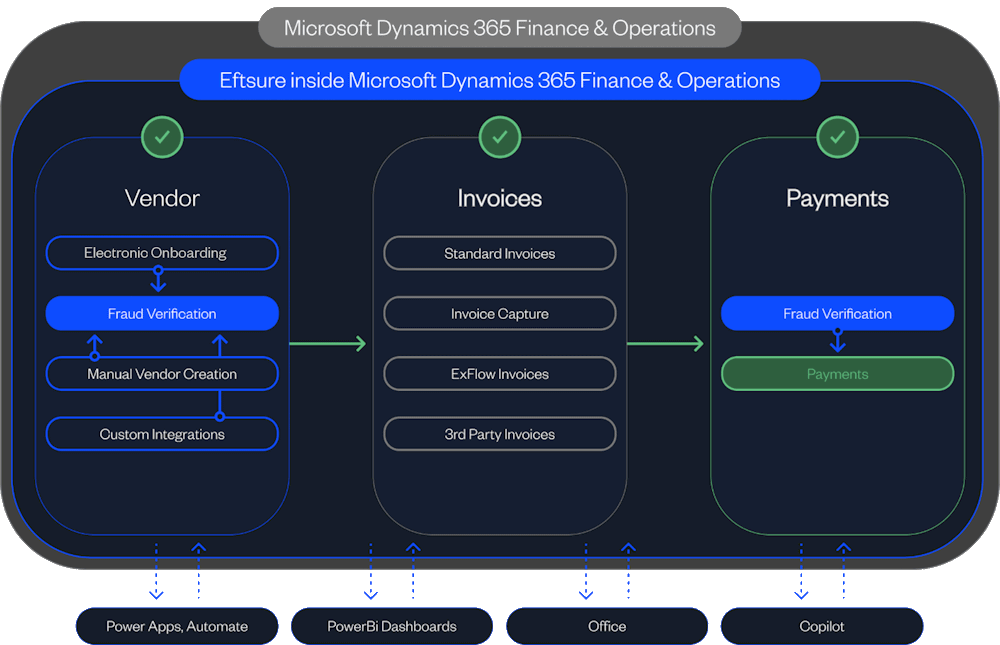Click the green checkmark above Payments
The height and width of the screenshot is (645, 1000).
pyautogui.click(x=837, y=137)
